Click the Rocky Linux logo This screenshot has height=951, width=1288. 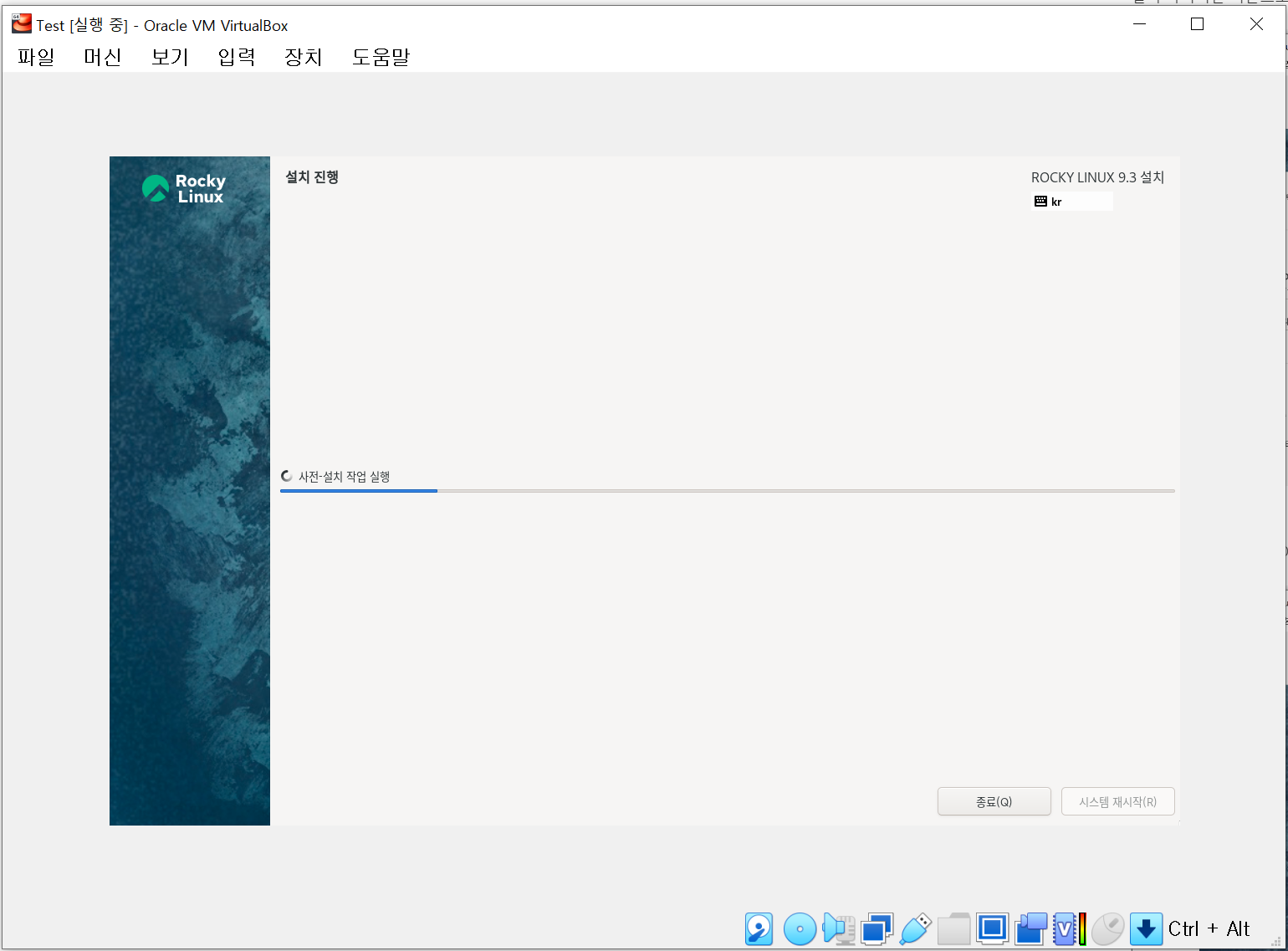click(184, 189)
